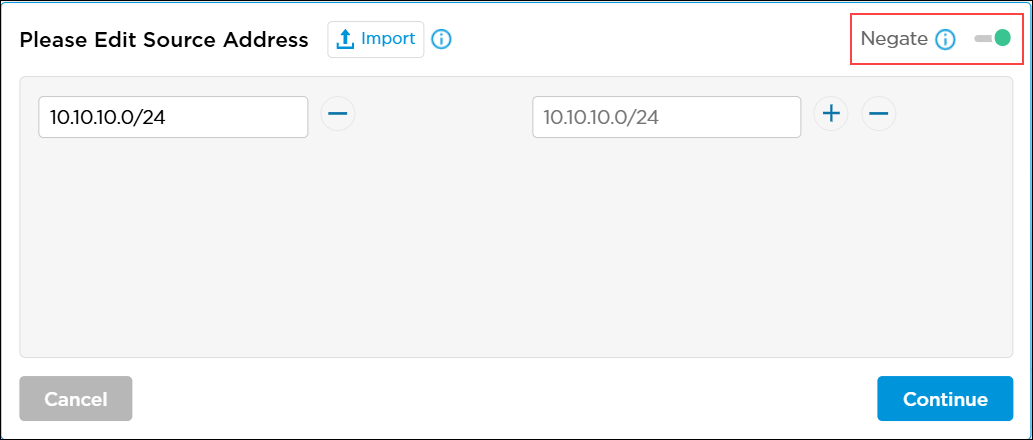Click the Cancel button

click(x=76, y=399)
